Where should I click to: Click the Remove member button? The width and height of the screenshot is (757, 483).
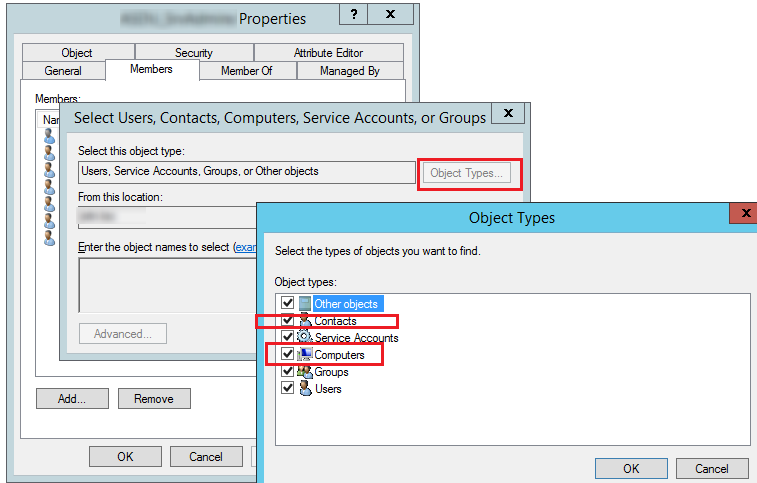154,398
